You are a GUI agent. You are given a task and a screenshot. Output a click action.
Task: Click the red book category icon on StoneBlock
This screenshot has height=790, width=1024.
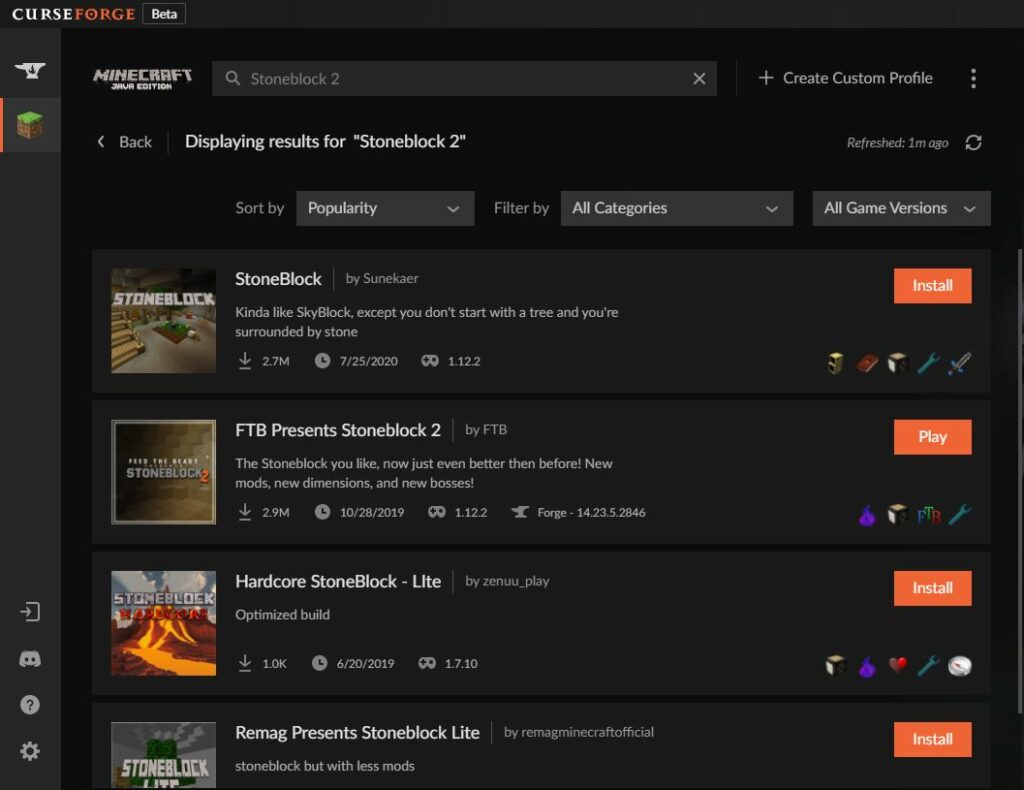[867, 363]
